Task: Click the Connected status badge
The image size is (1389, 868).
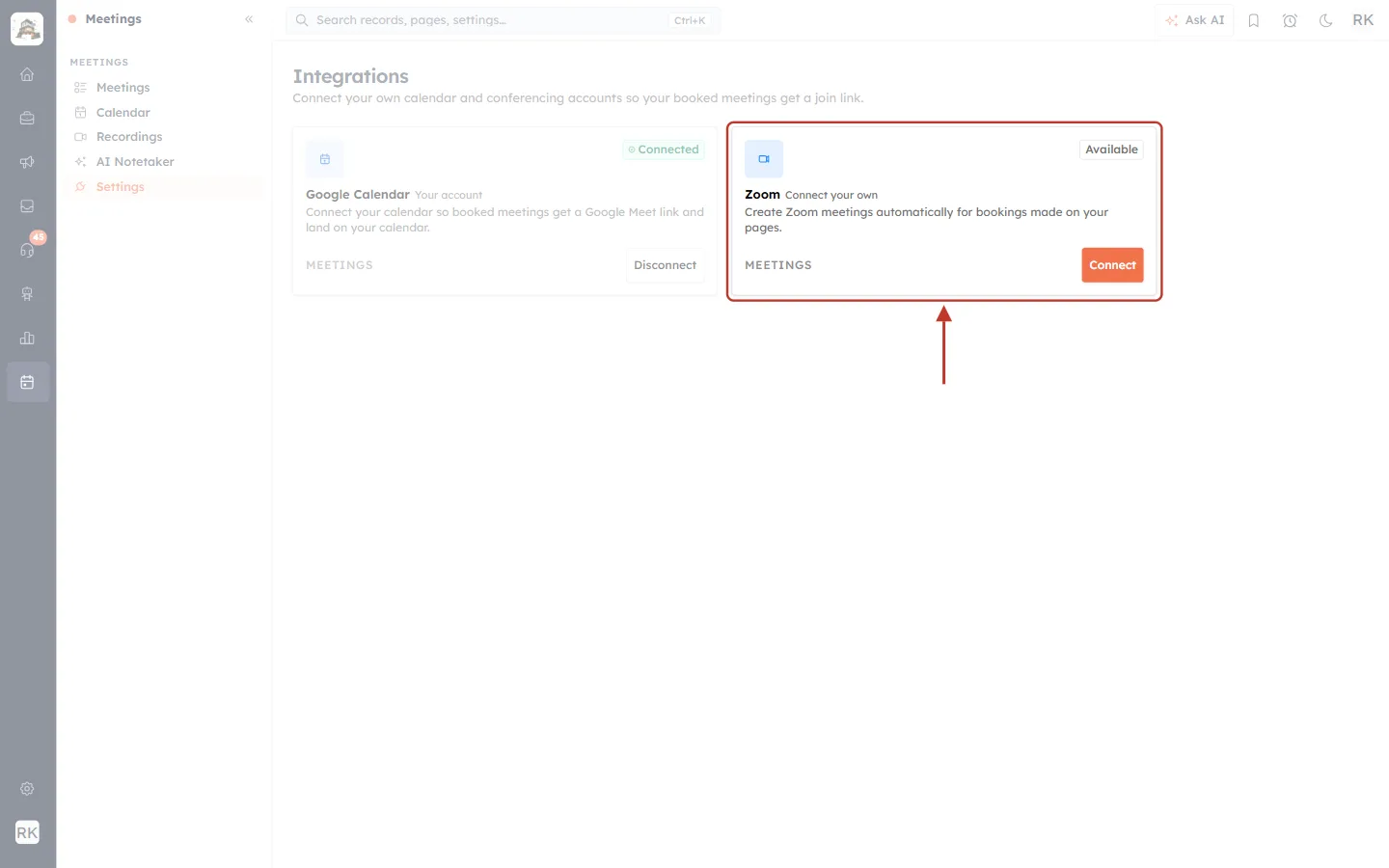Action: [664, 149]
